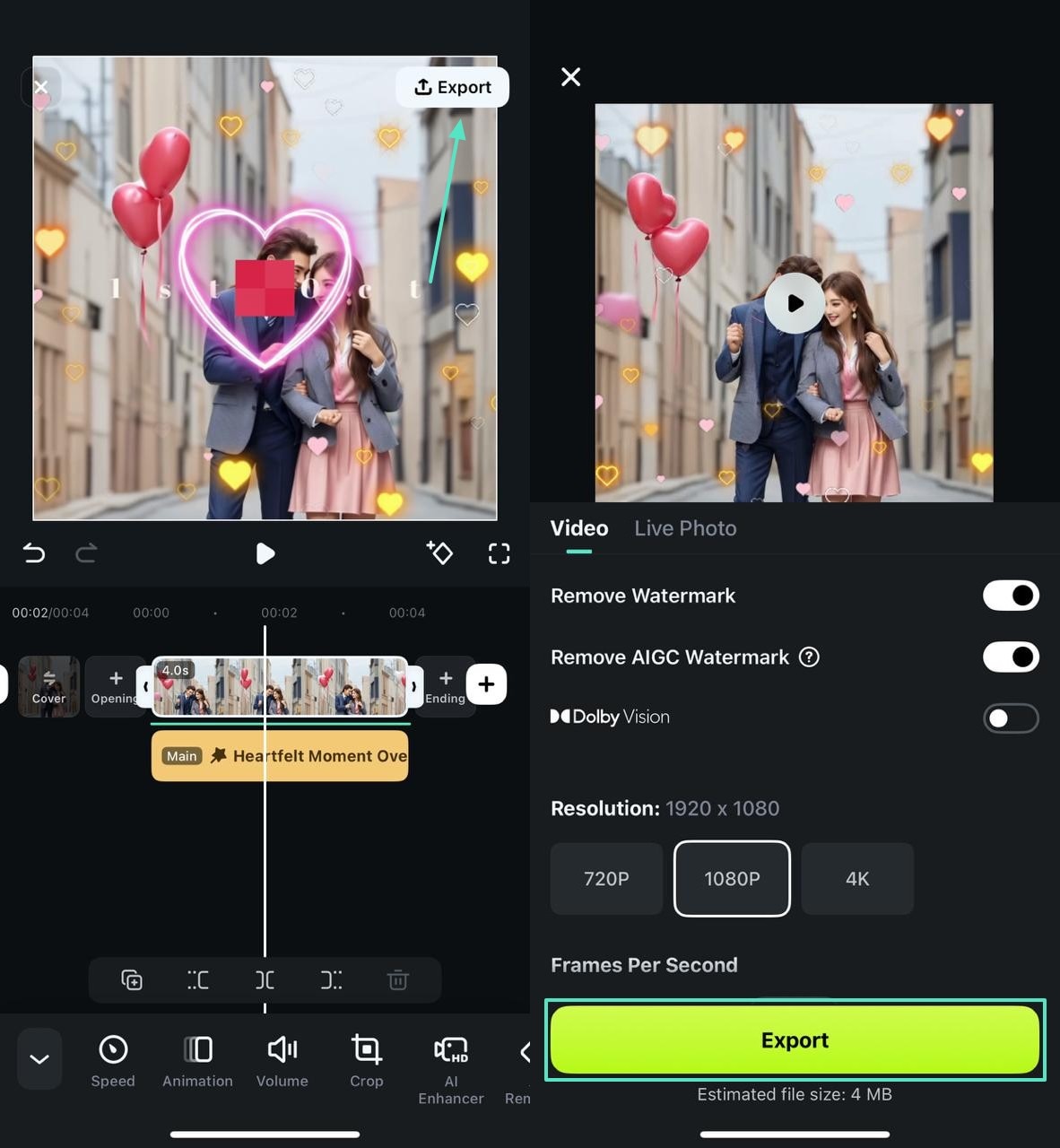Image resolution: width=1060 pixels, height=1148 pixels.
Task: Open the Animation tool
Action: coord(197,1061)
